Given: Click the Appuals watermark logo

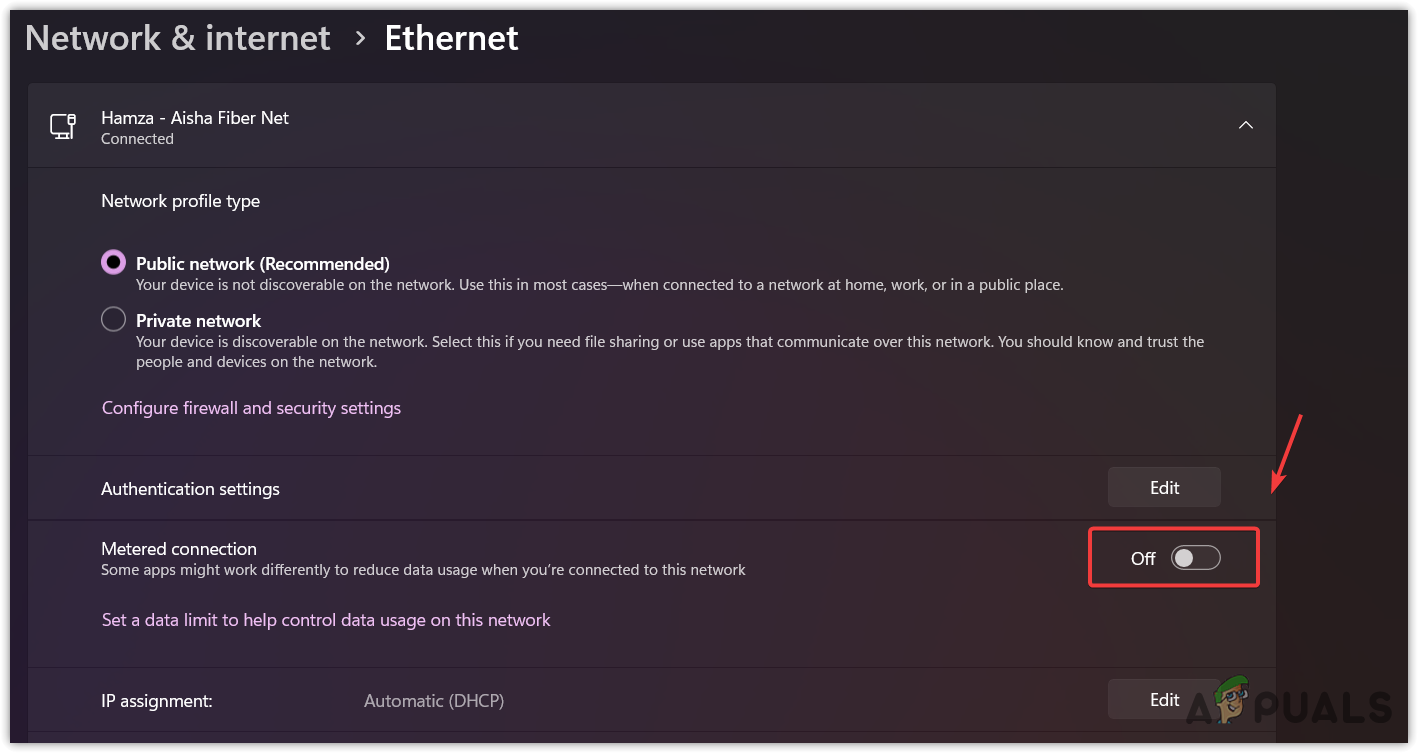Looking at the screenshot, I should tap(1290, 703).
